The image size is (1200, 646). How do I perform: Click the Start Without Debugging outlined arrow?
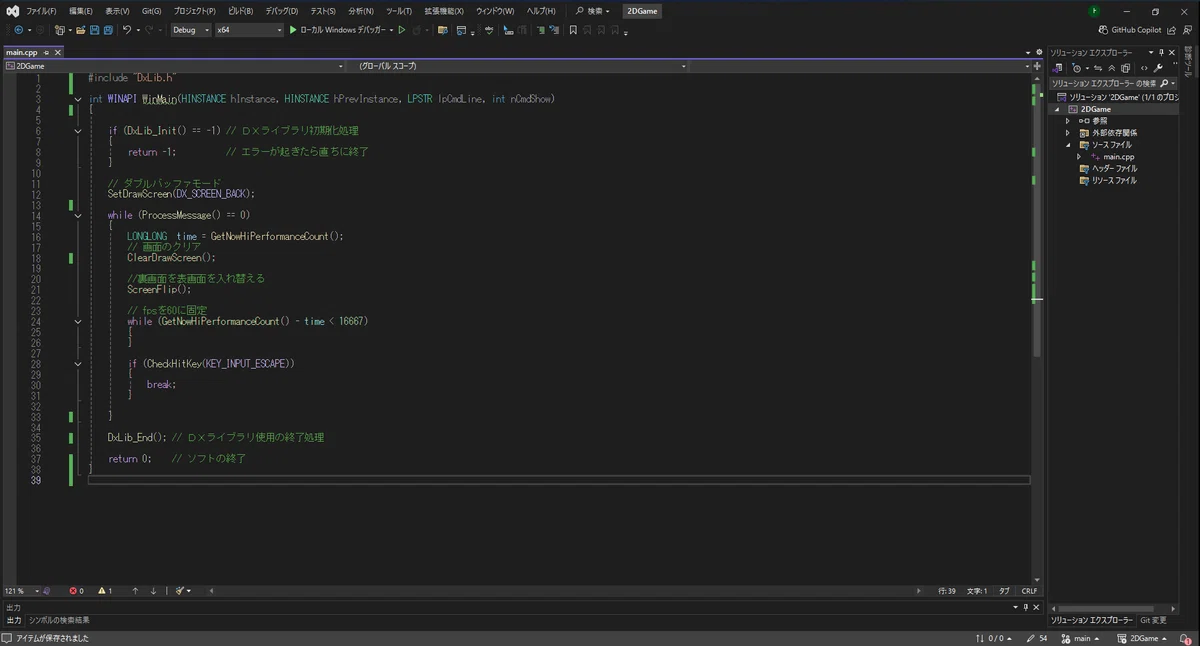click(402, 30)
